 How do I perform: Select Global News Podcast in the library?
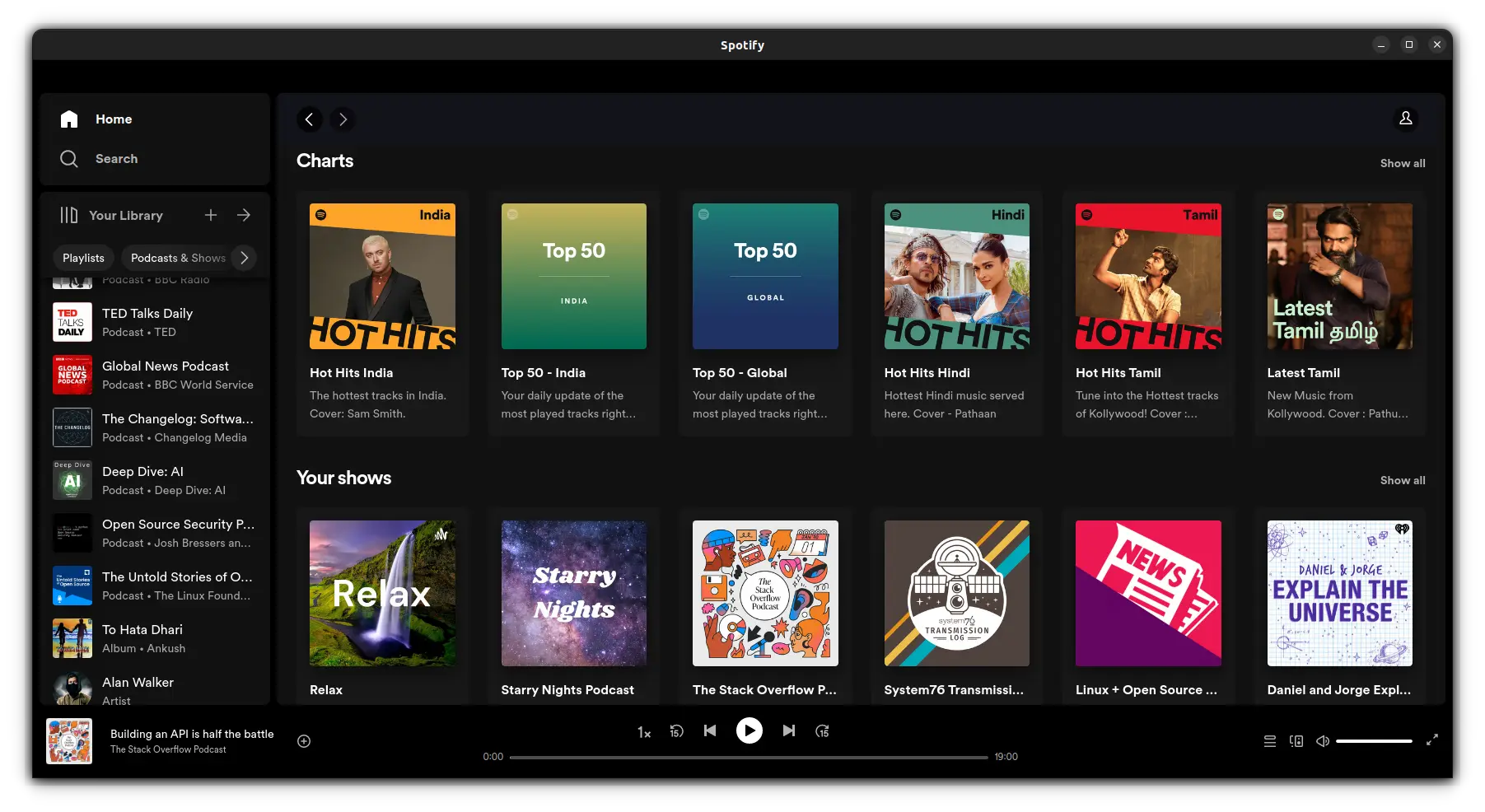pyautogui.click(x=155, y=375)
